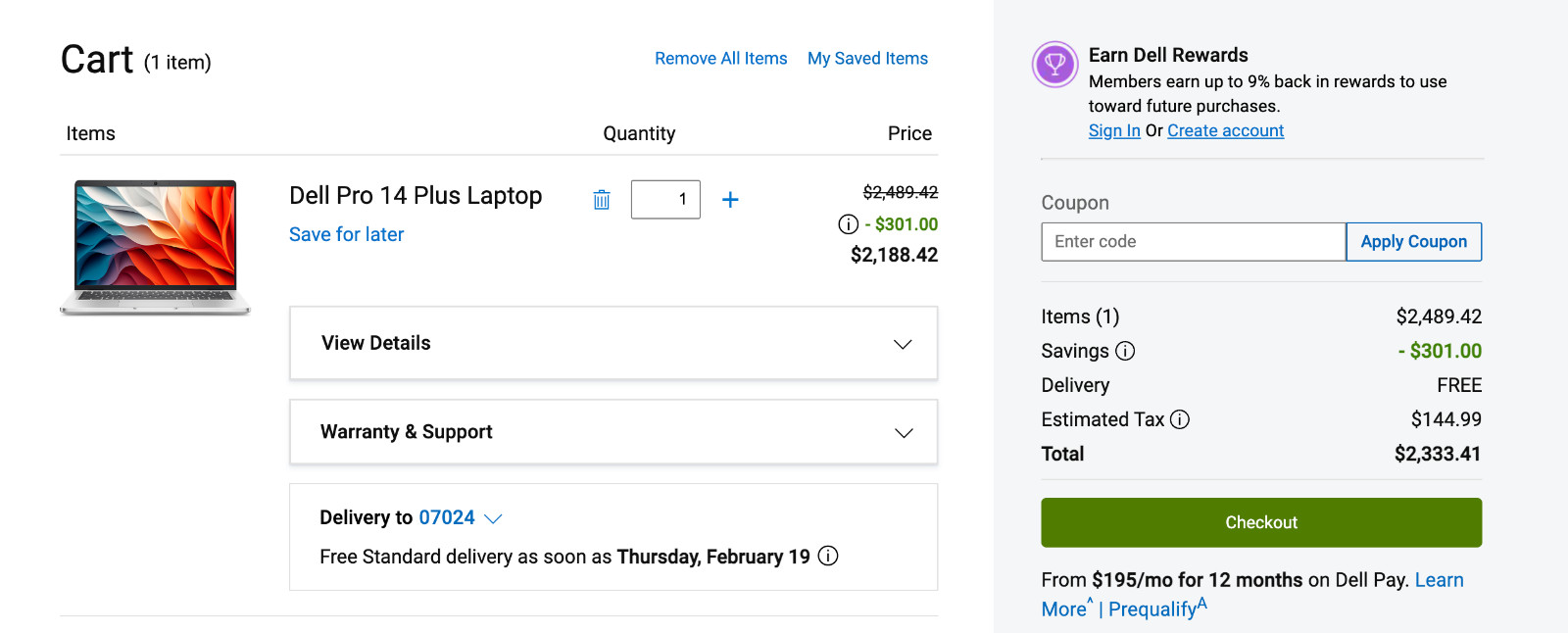The width and height of the screenshot is (1568, 633).
Task: Click Create account link
Action: (1225, 131)
